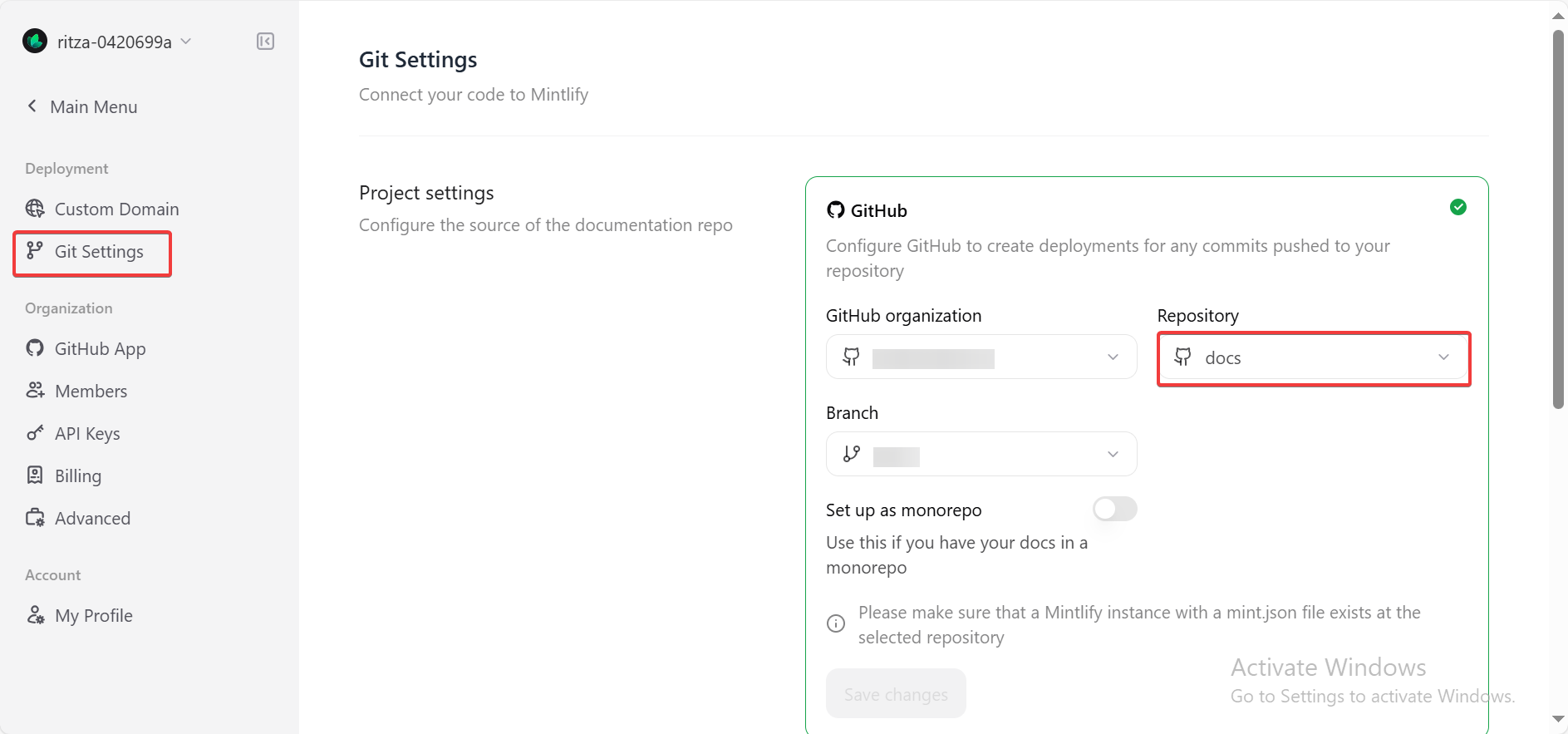Screen dimensions: 1568x734
Task: Click the page vertical scrollbar thumb
Action: (x=1558, y=219)
